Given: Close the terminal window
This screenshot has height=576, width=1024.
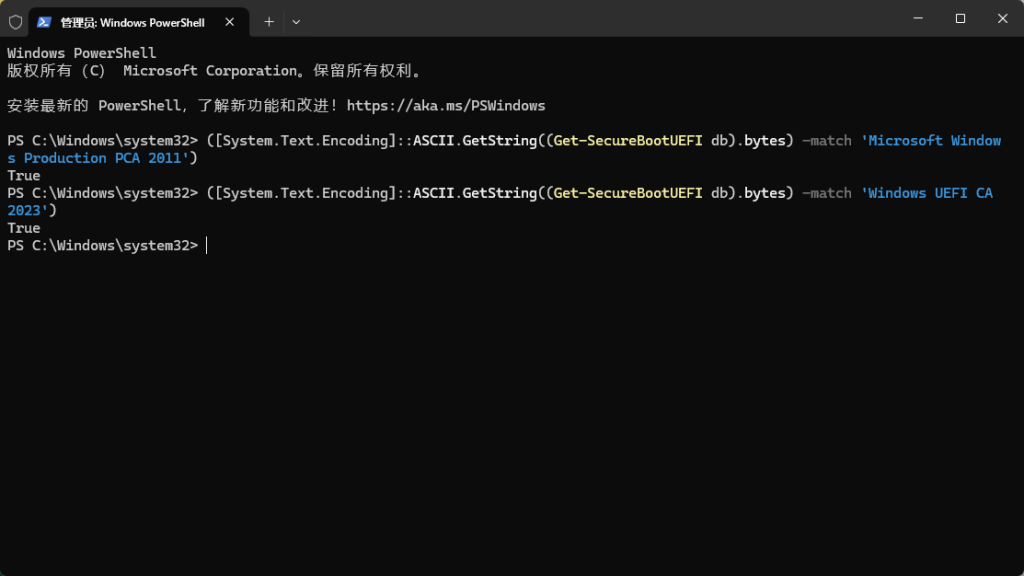Looking at the screenshot, I should pyautogui.click(x=1002, y=18).
